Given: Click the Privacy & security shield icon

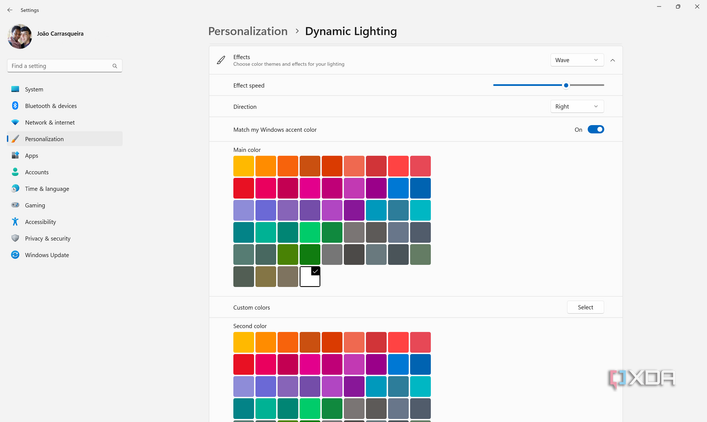Looking at the screenshot, I should [x=15, y=238].
